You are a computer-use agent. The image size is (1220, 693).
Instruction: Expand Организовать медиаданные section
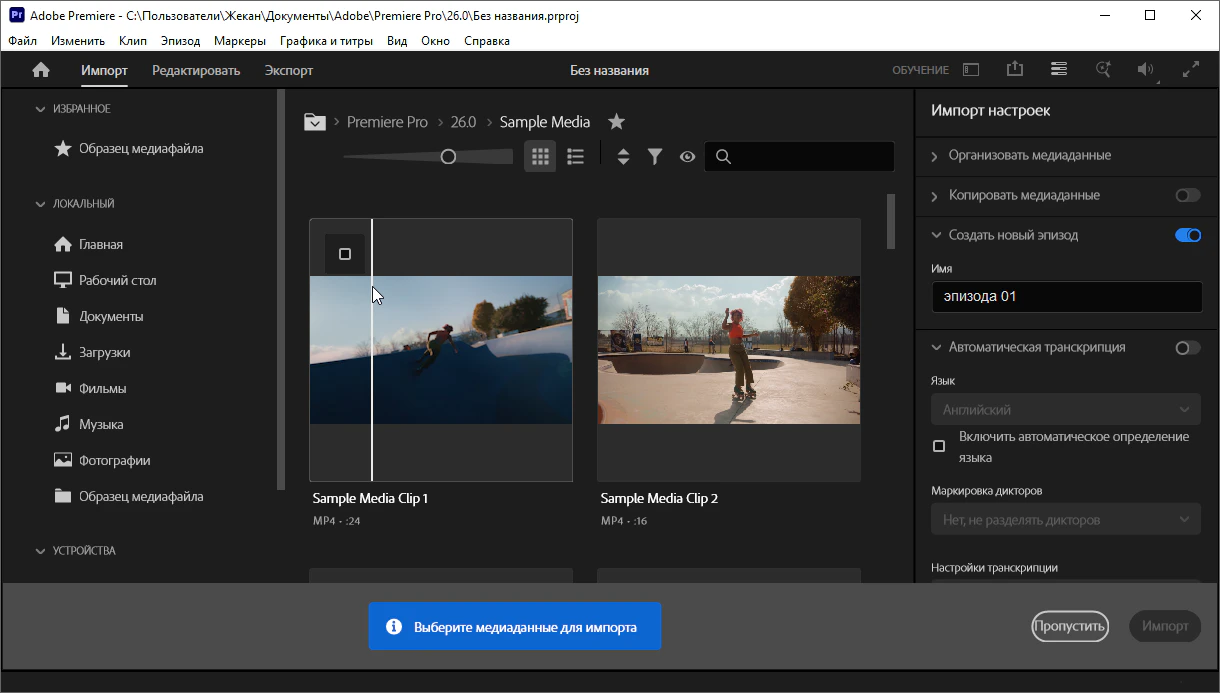coord(1029,155)
